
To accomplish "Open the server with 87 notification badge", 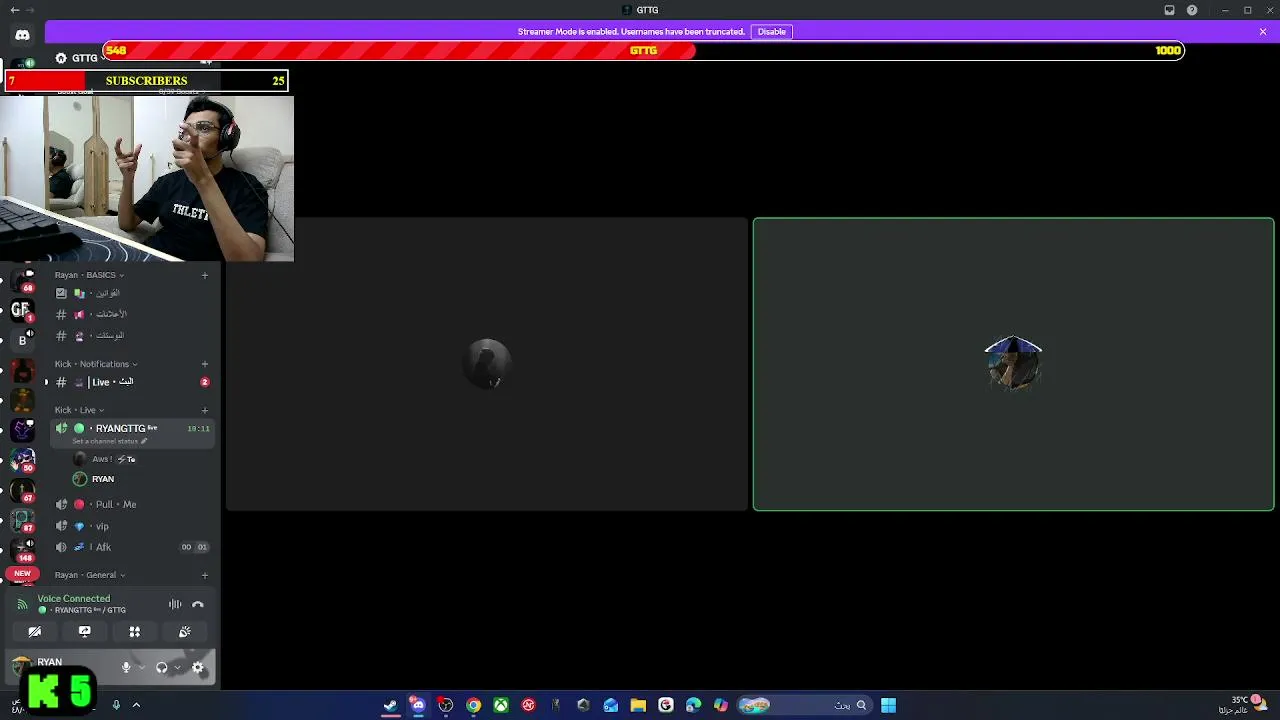I will pos(22,520).
